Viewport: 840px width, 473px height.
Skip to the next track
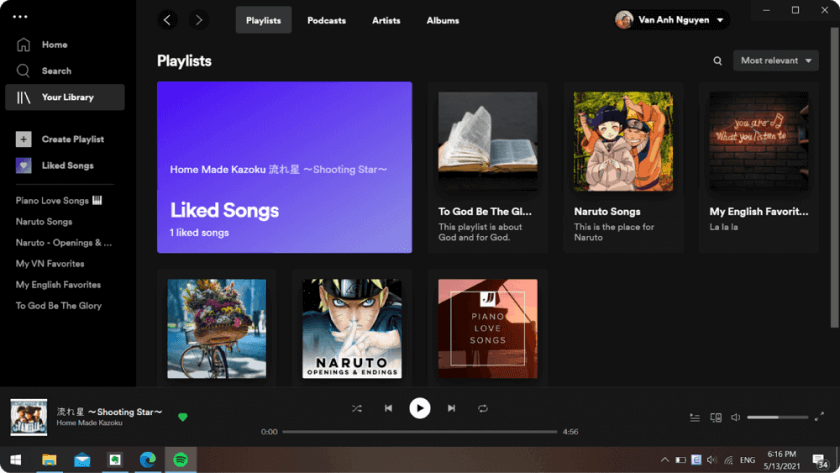[x=451, y=408]
